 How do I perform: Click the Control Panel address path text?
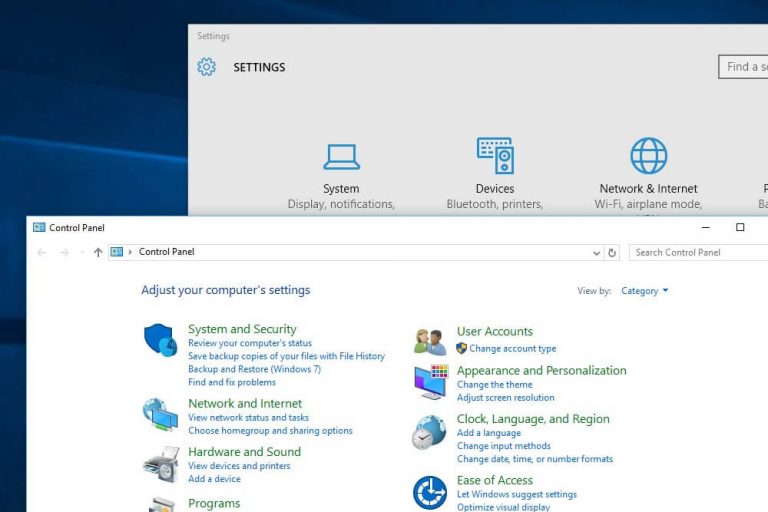(167, 252)
